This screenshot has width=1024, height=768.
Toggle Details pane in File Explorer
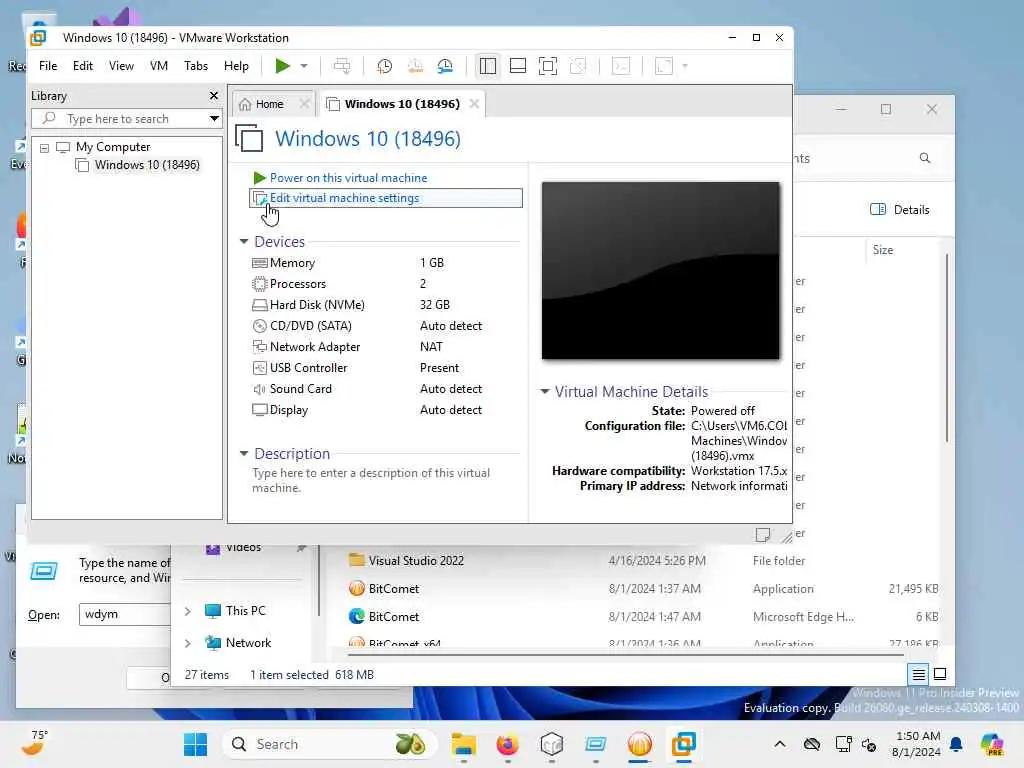[900, 210]
